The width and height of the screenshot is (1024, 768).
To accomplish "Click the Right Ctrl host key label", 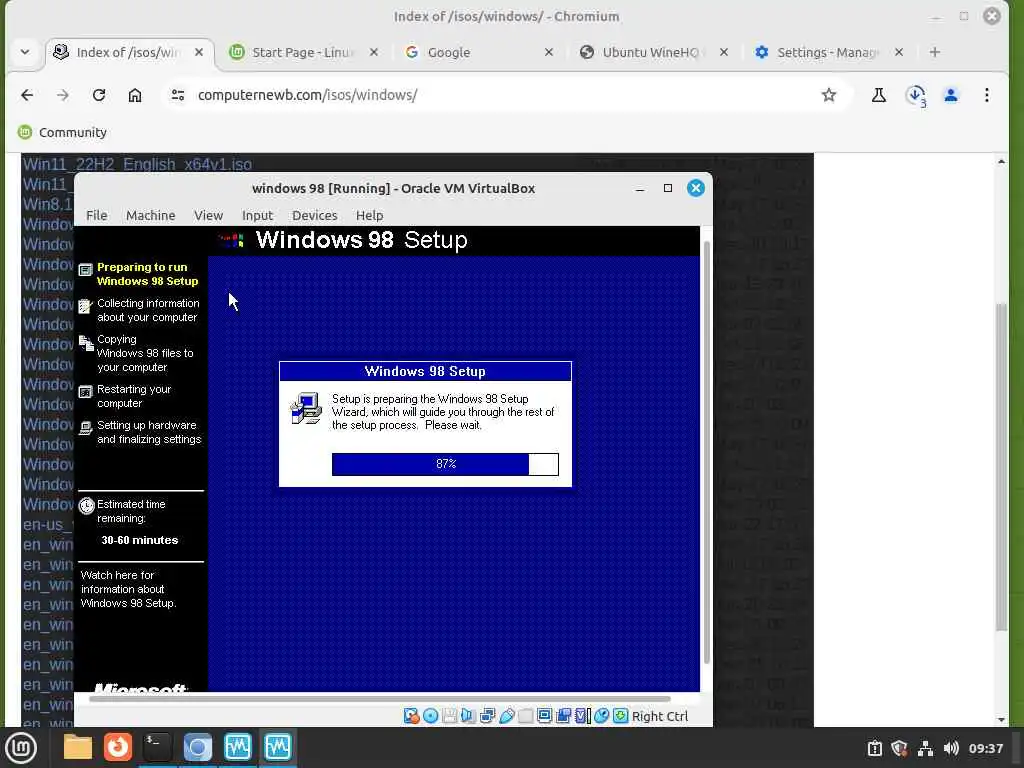I will [x=660, y=716].
